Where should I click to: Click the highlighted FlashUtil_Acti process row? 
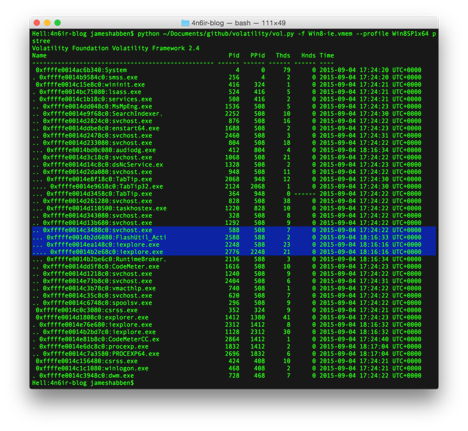(234, 237)
